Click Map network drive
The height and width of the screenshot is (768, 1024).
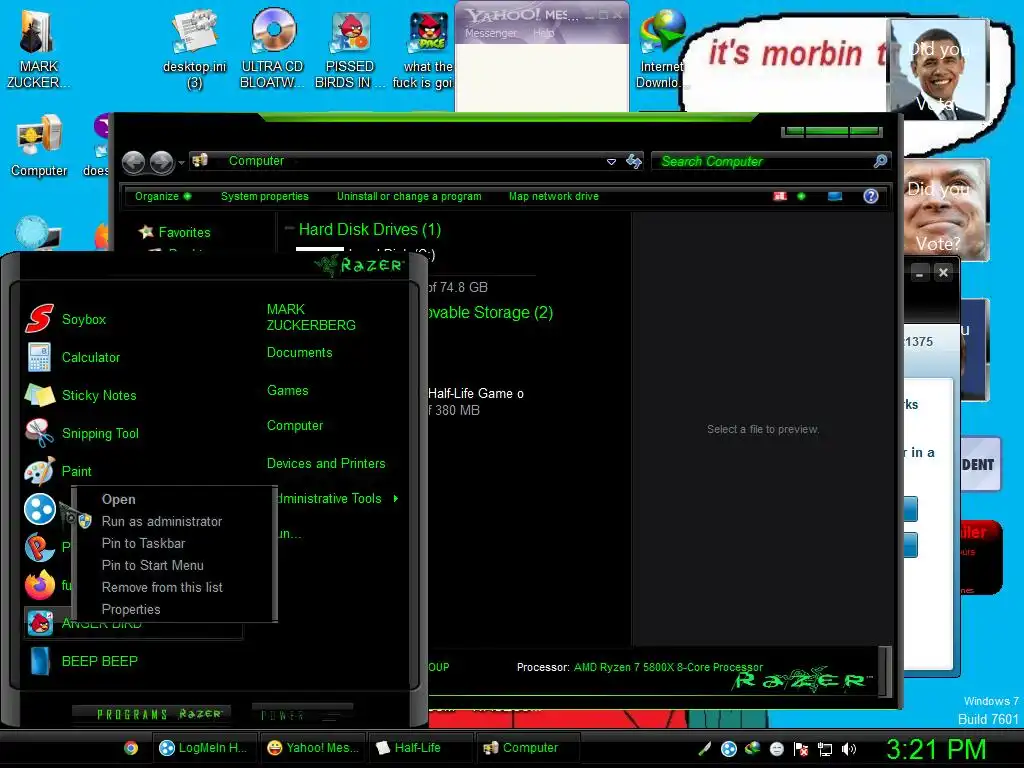[553, 196]
